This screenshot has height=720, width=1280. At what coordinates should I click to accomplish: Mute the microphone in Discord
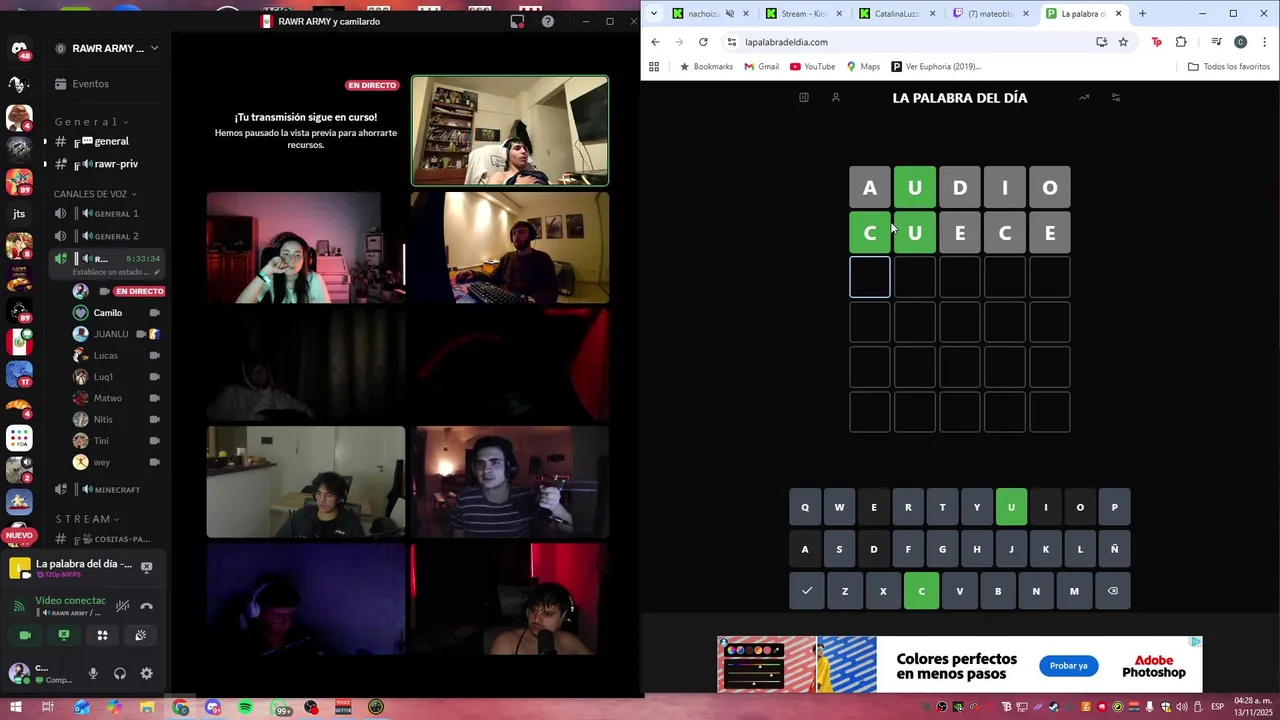93,674
